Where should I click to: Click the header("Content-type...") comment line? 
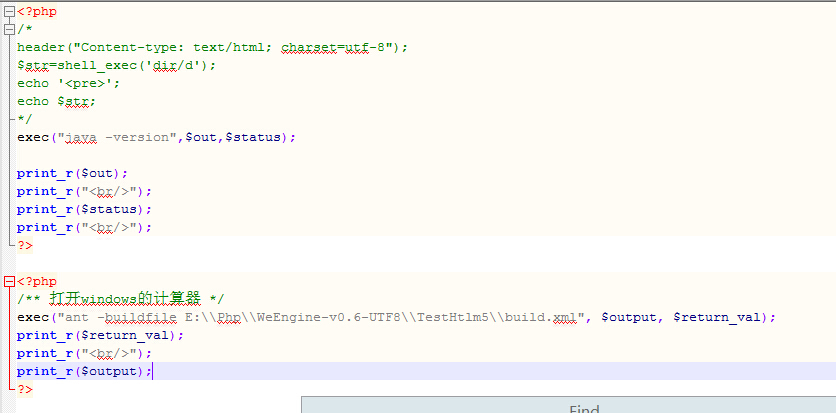pos(212,47)
